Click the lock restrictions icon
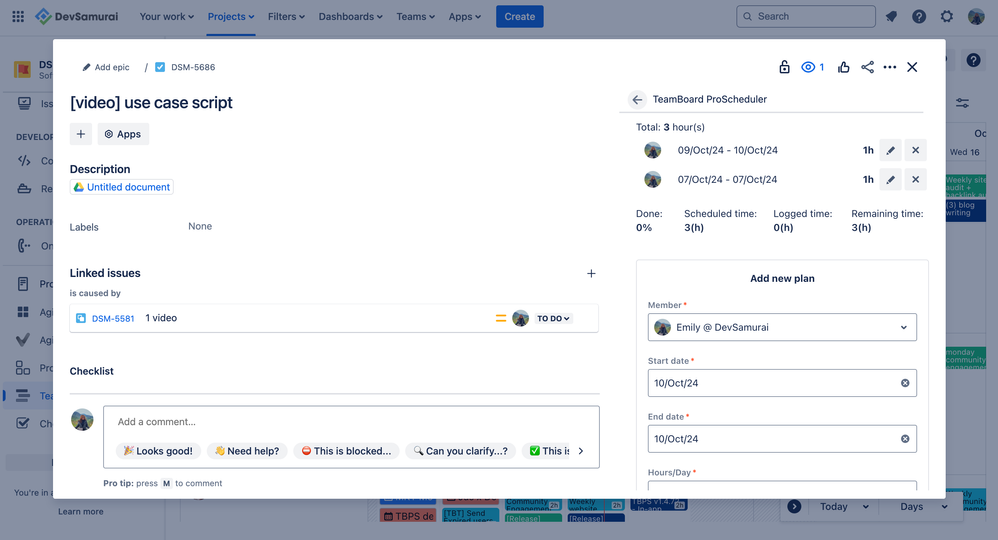 pos(784,67)
